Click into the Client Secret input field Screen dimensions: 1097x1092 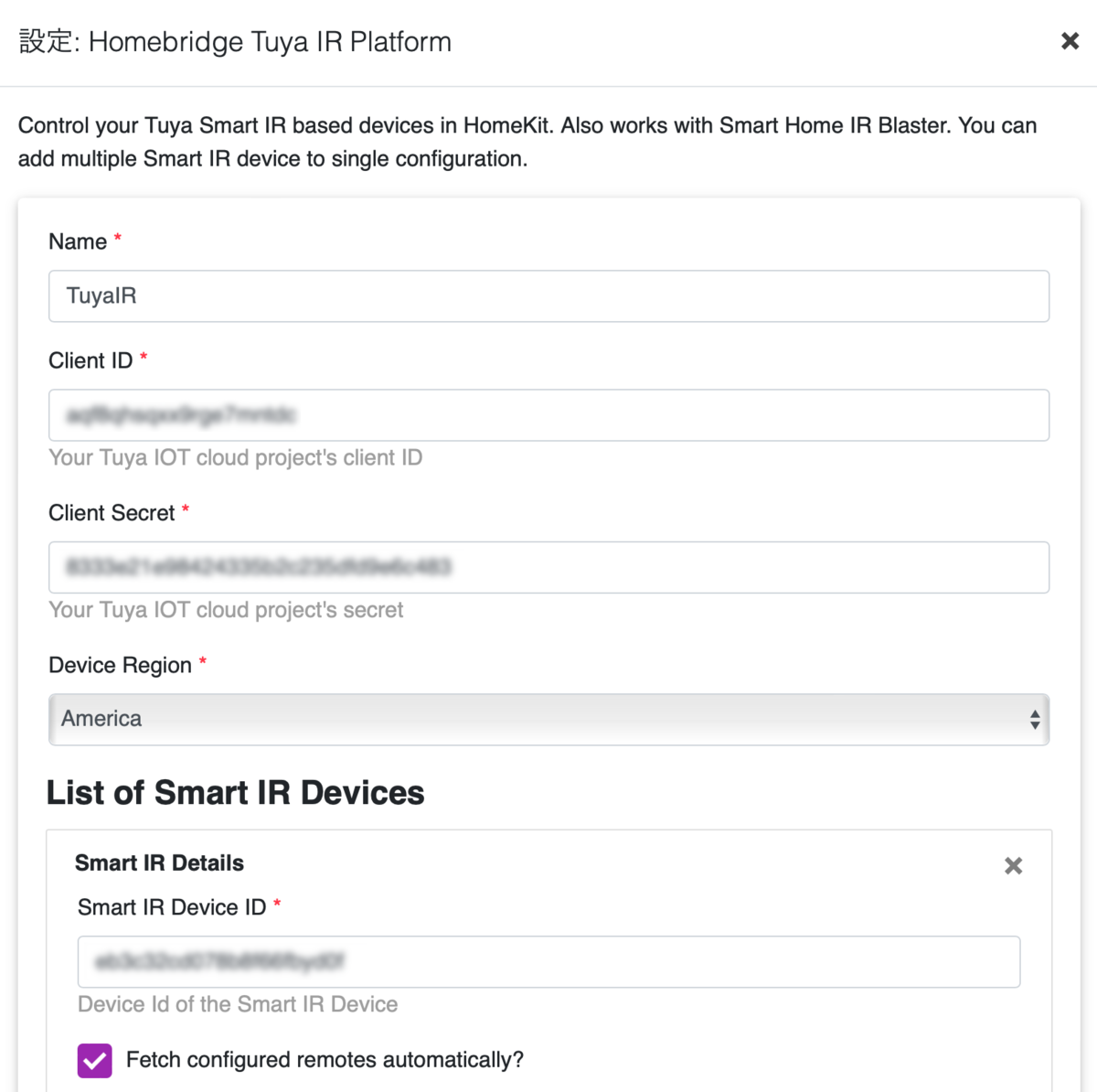(548, 567)
